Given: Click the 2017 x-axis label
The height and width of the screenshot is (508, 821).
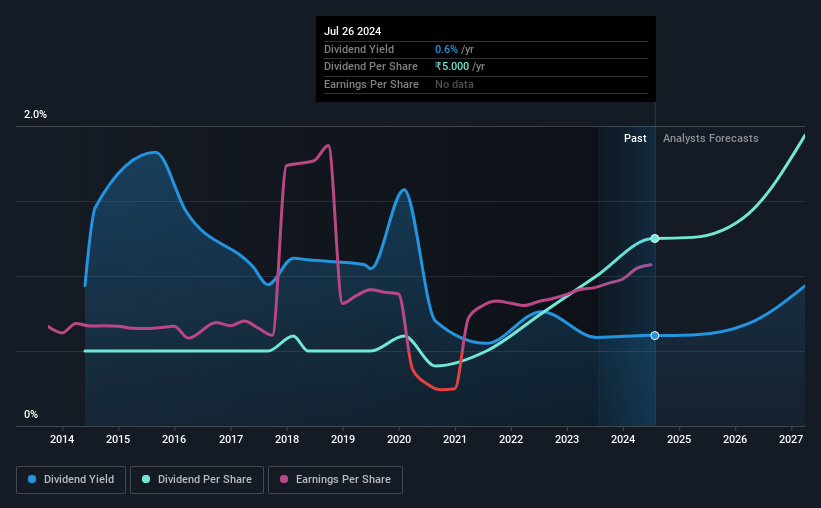Looking at the screenshot, I should [230, 439].
